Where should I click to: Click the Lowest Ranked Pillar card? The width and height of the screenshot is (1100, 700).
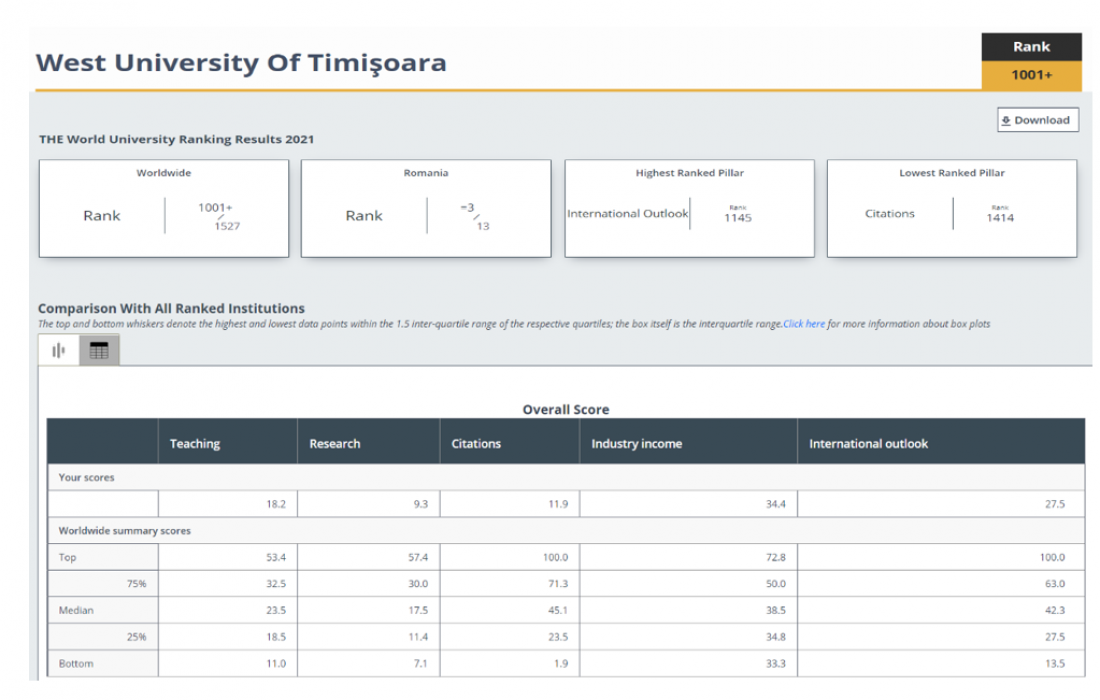(952, 208)
